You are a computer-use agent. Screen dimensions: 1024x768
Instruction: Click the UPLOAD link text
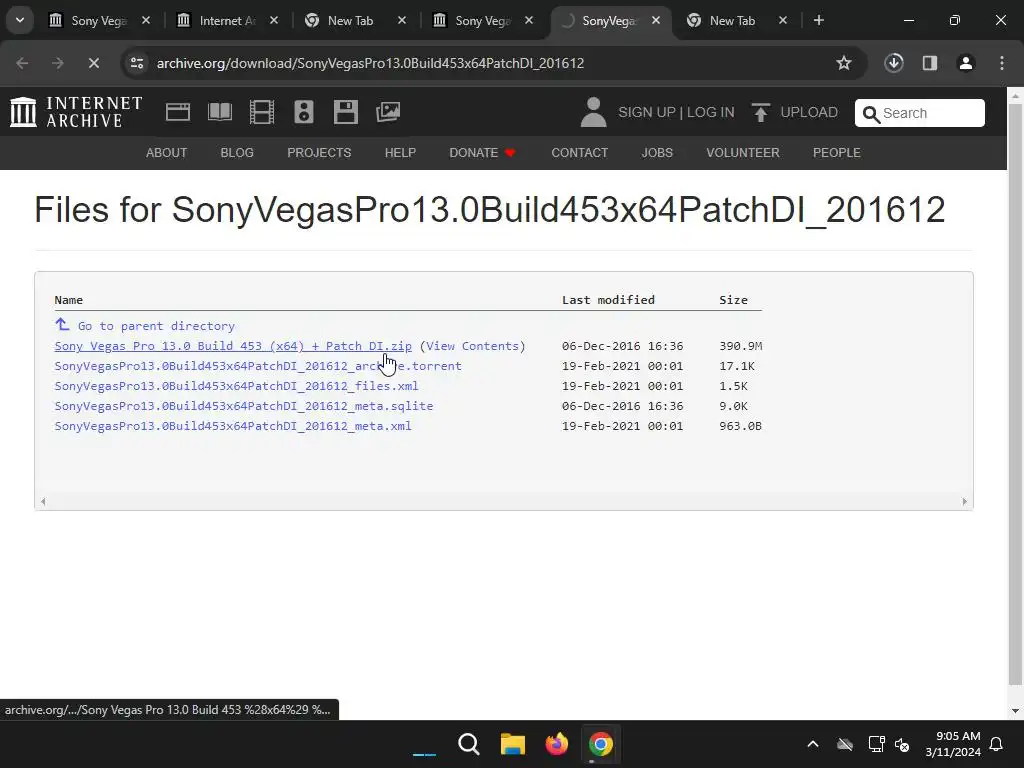click(x=809, y=112)
